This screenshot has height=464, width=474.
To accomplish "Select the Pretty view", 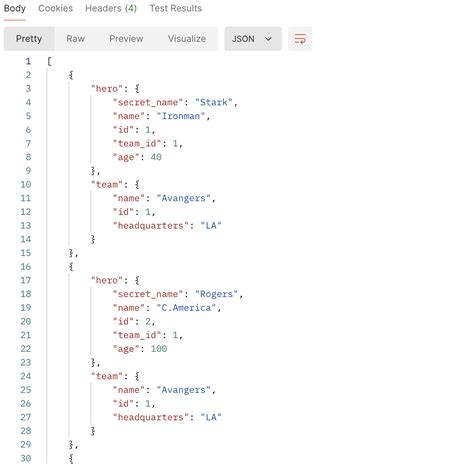I will (x=29, y=39).
